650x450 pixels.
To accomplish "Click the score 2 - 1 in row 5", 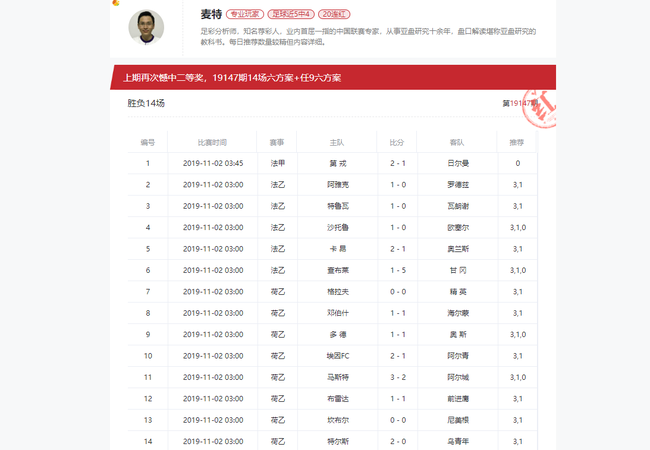I will (398, 249).
